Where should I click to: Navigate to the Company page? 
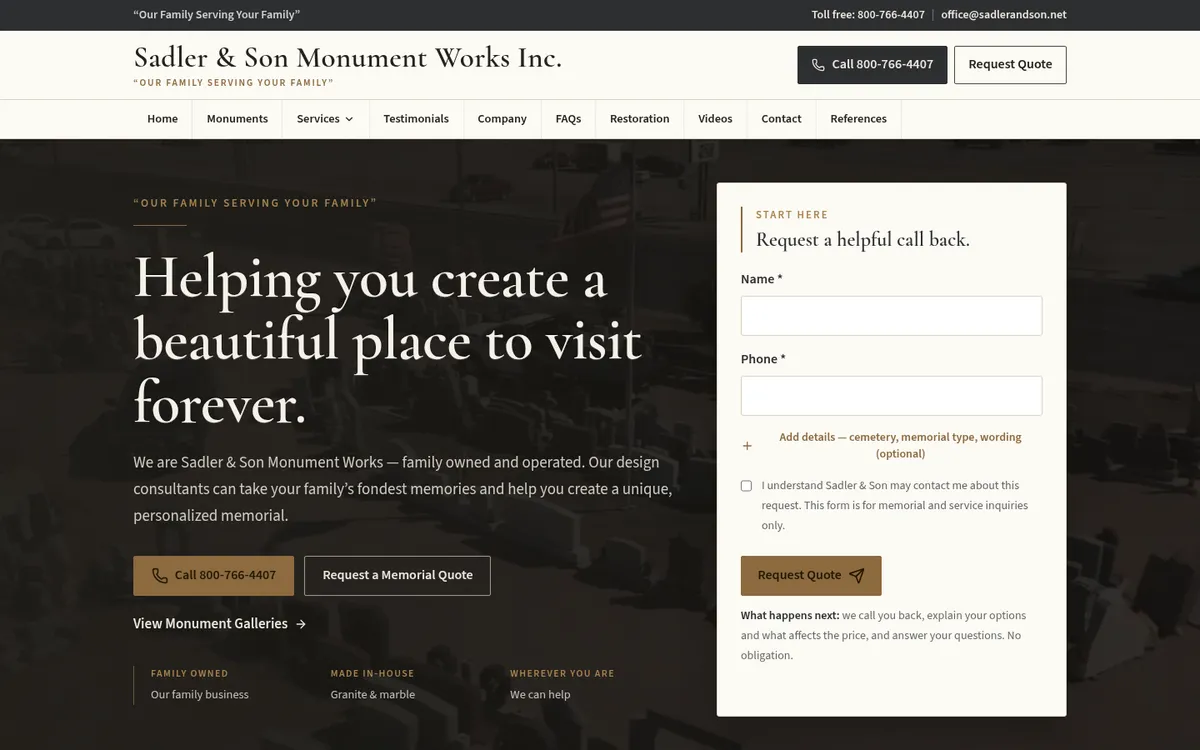pyautogui.click(x=502, y=119)
